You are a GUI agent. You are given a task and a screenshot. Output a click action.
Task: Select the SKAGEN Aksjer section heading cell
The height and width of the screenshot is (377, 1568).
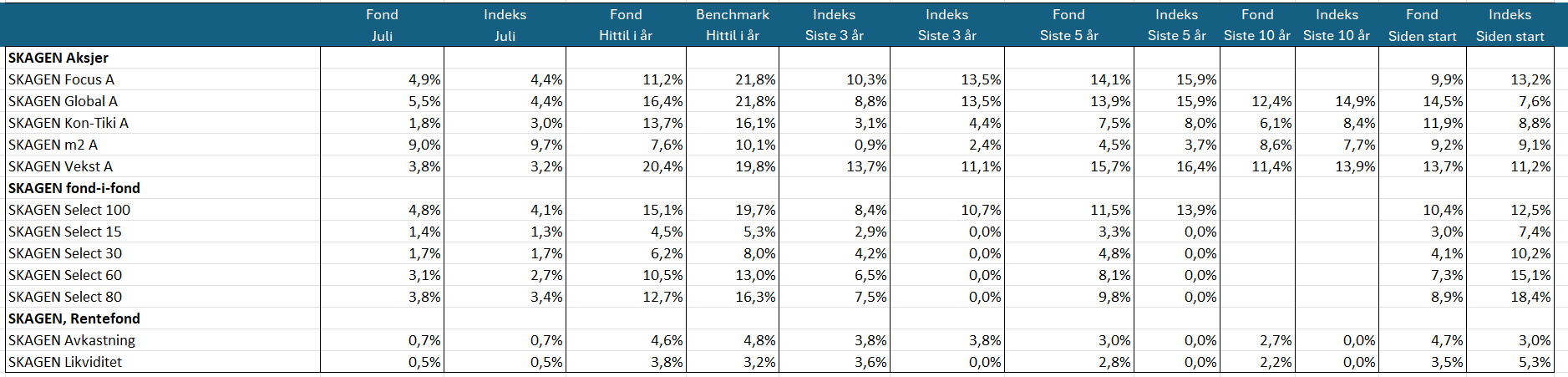pos(58,58)
